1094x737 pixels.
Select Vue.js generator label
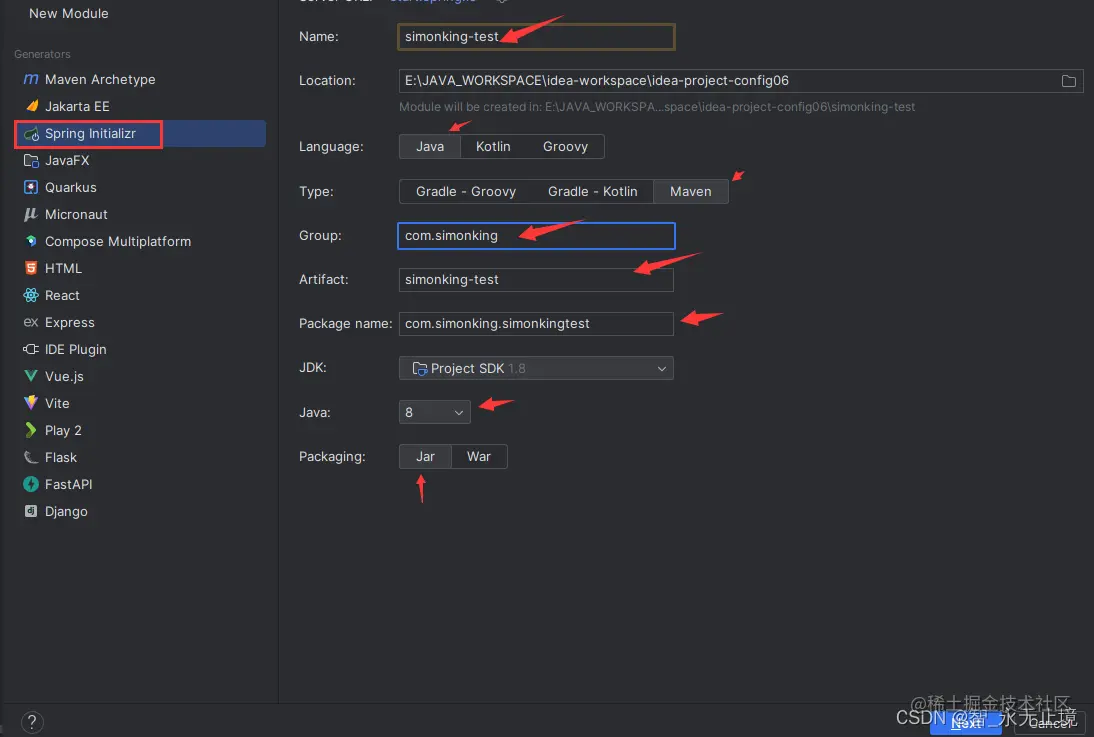pyautogui.click(x=64, y=376)
